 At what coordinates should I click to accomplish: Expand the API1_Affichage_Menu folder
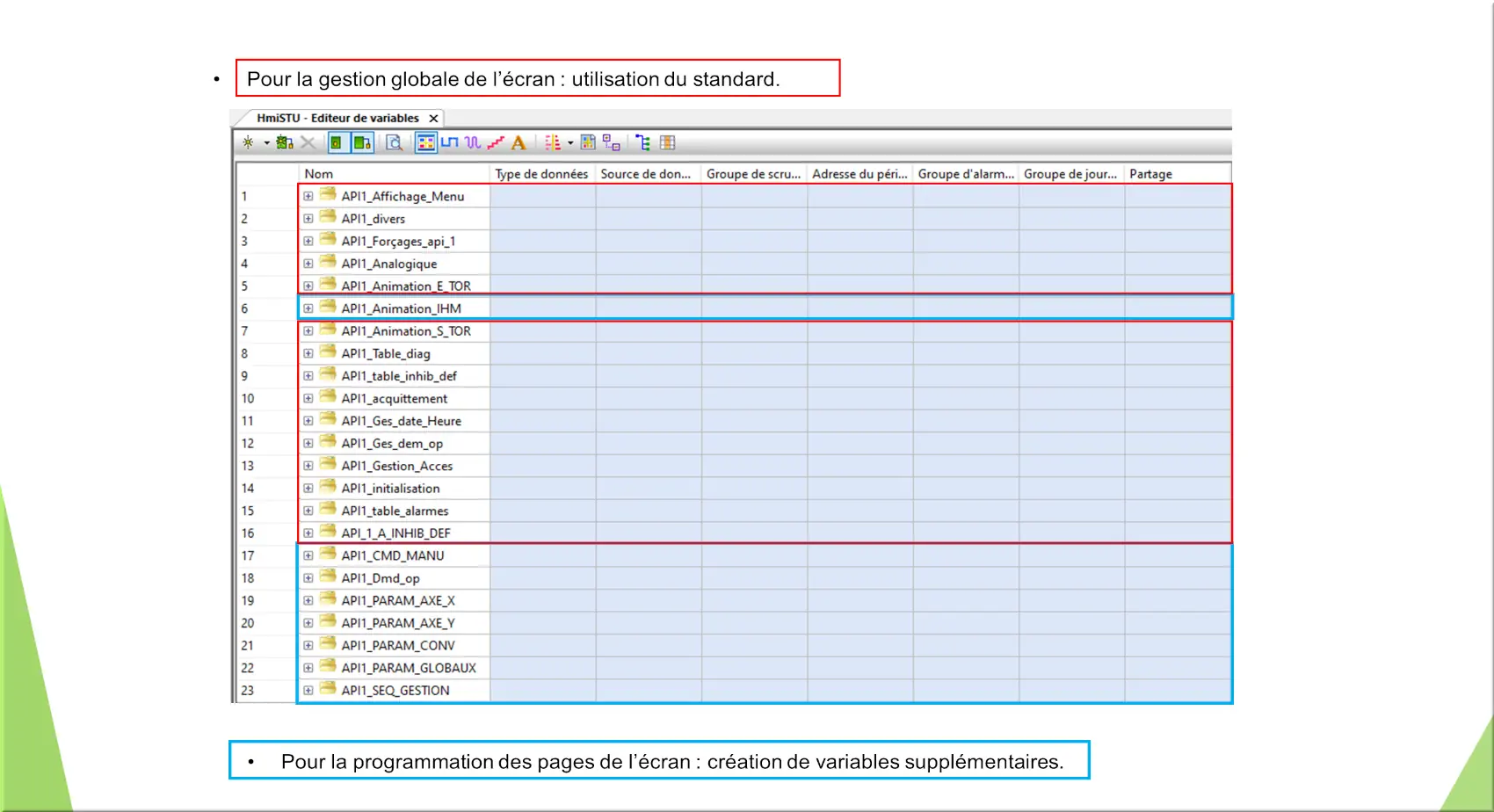click(x=308, y=196)
